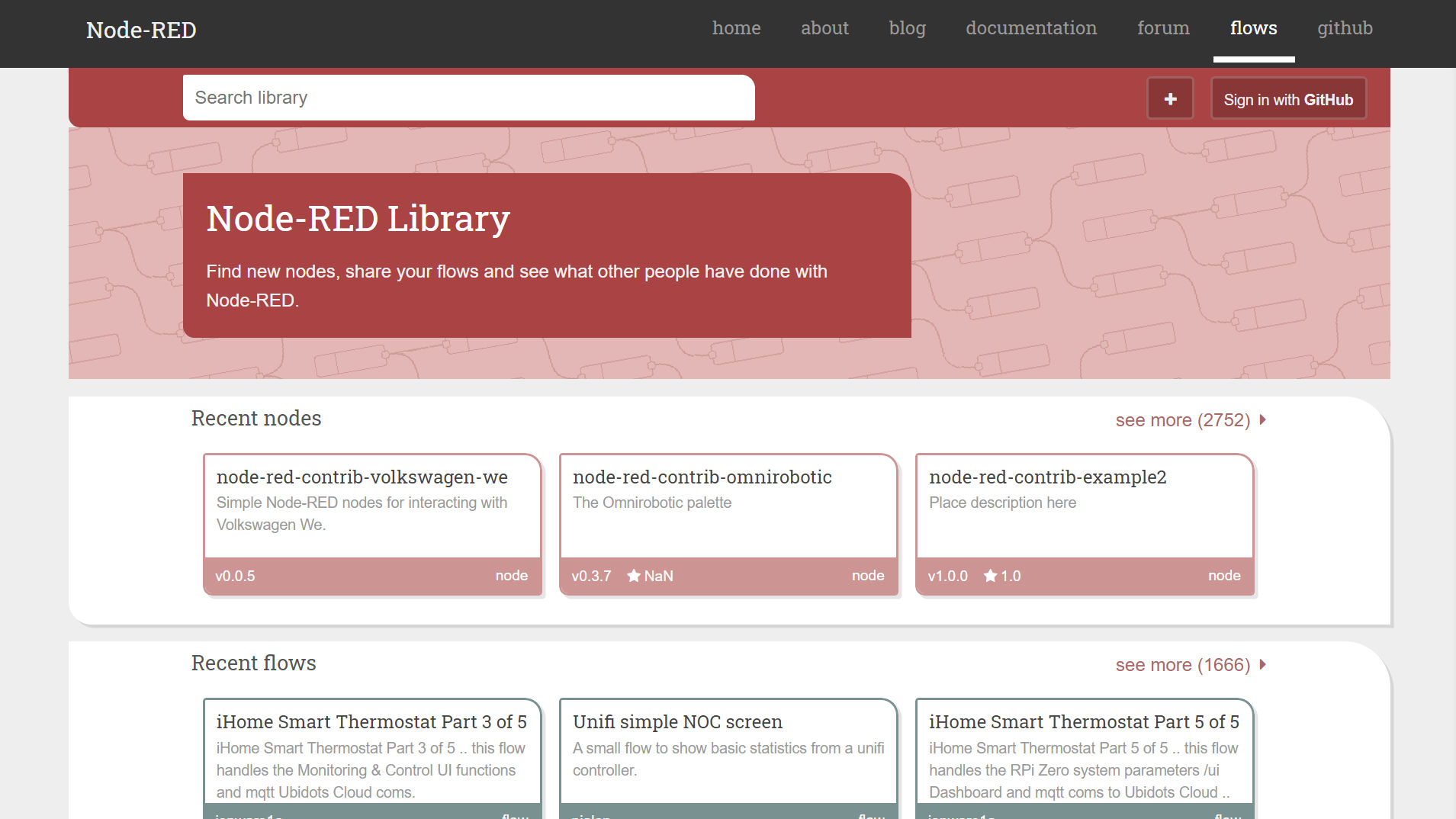The width and height of the screenshot is (1456, 819).
Task: Click Sign in with GitHub
Action: (x=1288, y=98)
